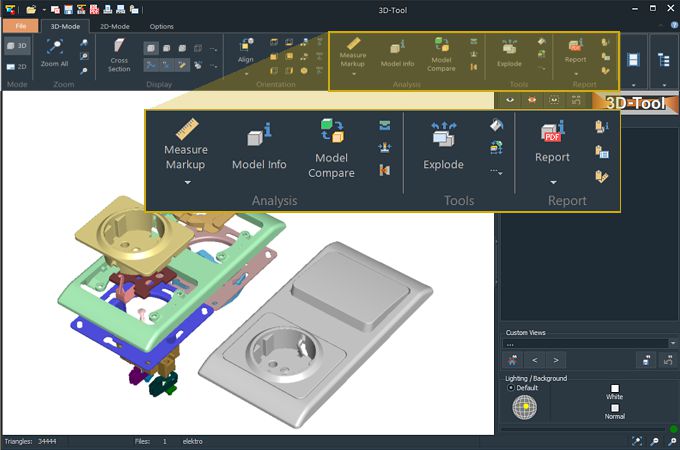The height and width of the screenshot is (450, 680).
Task: Click the open folder icon in the quick access bar
Action: pos(31,10)
